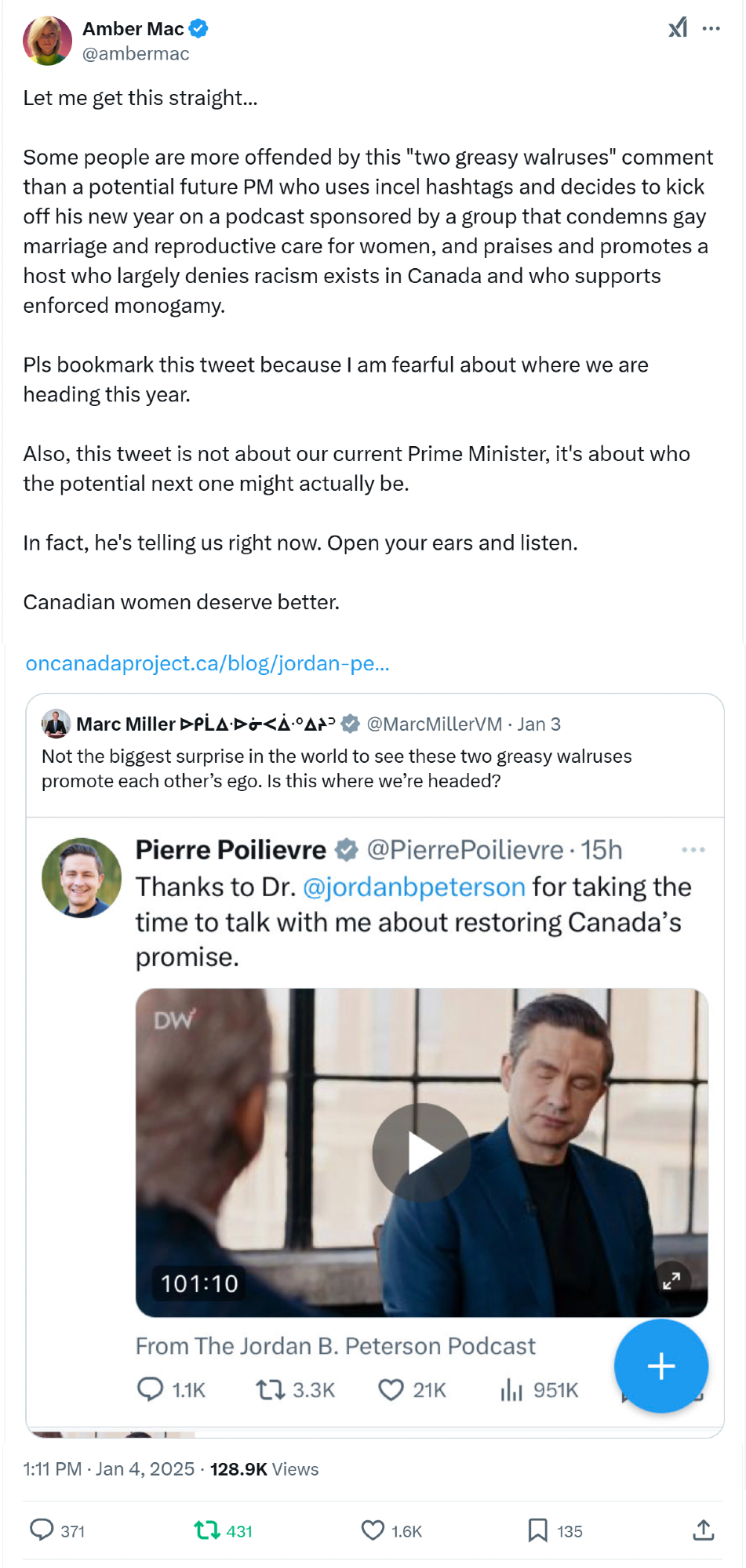Click the retweet icon showing 3.3K
Screen dimensions: 746x1568
pyautogui.click(x=271, y=1390)
